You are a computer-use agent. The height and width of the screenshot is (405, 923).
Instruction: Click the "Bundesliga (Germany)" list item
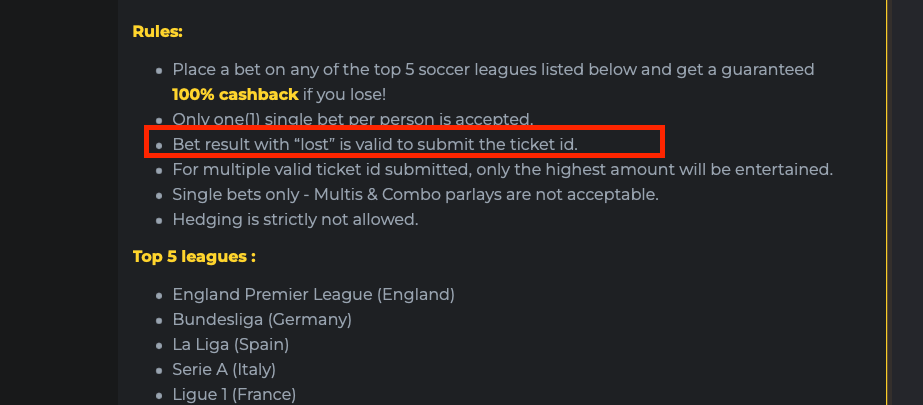(262, 320)
